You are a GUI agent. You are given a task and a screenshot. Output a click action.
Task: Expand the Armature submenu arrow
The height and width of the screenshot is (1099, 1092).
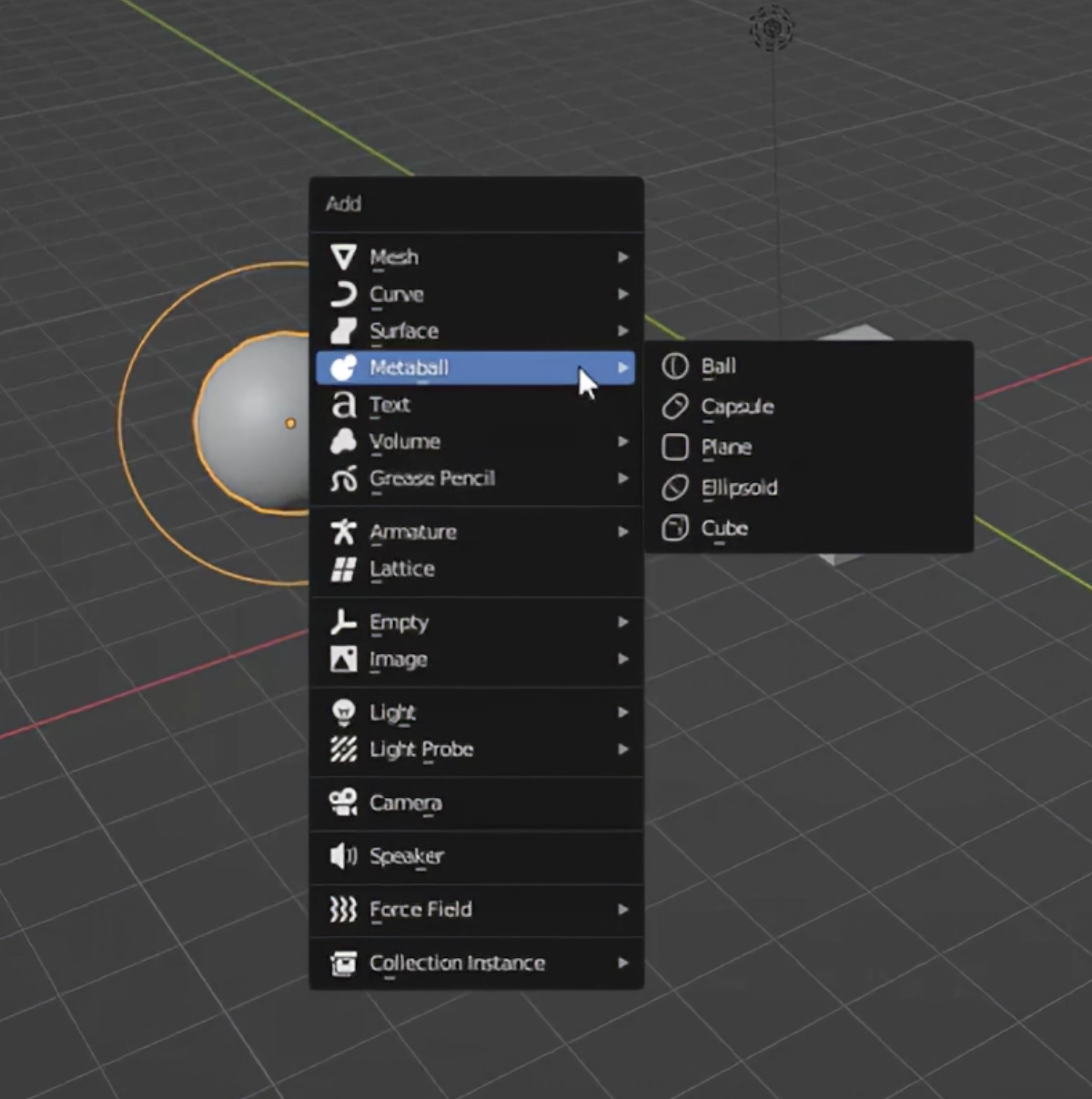[x=623, y=532]
